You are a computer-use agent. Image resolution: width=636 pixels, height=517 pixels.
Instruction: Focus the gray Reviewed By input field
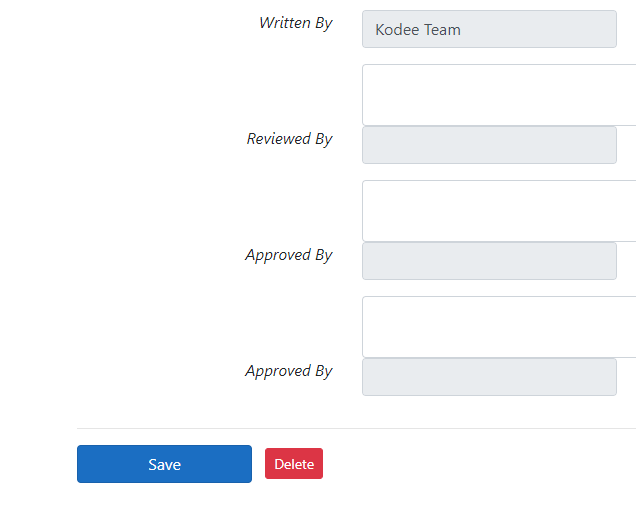click(489, 145)
